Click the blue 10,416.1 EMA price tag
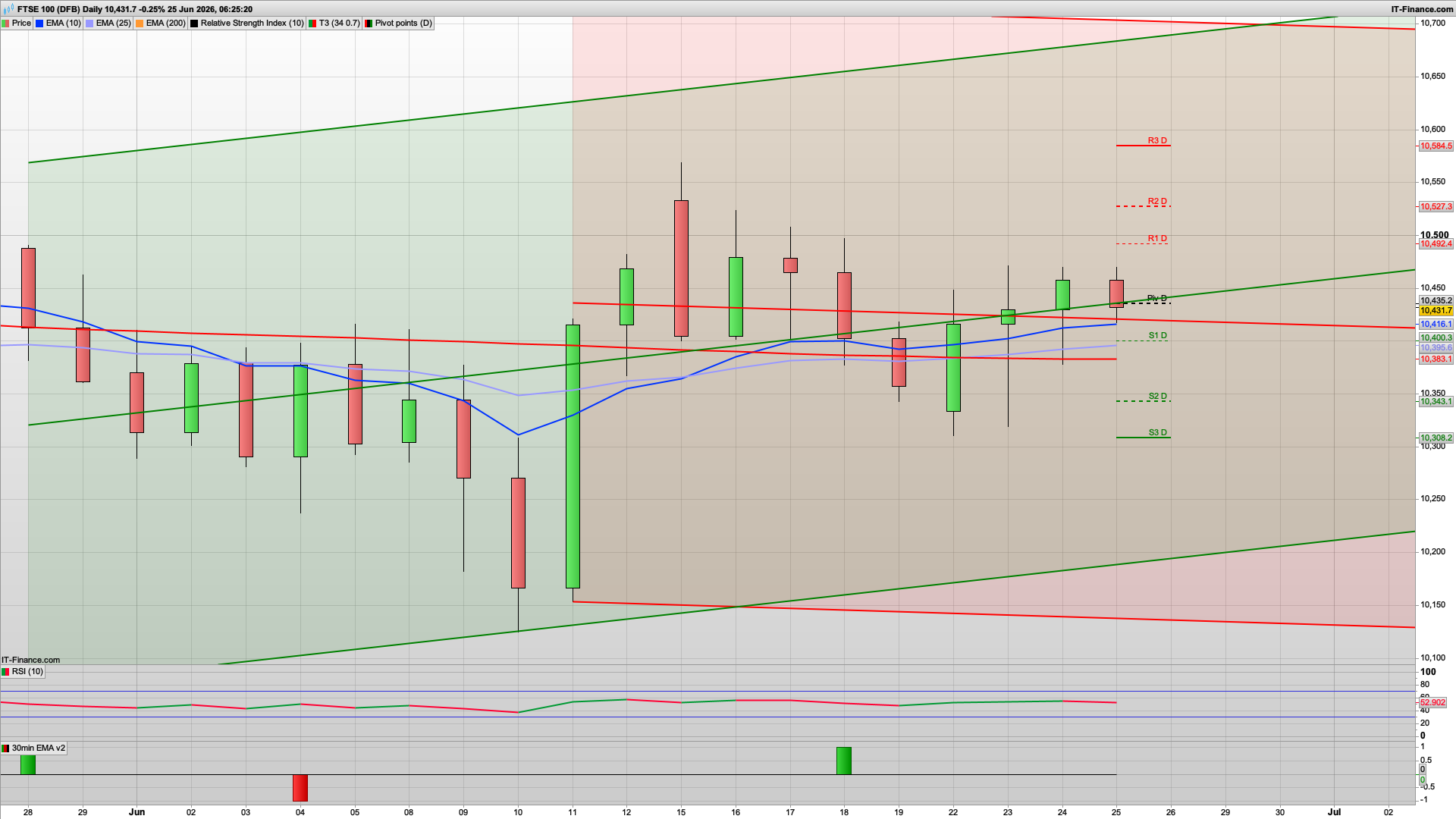The image size is (1456, 819). pyautogui.click(x=1436, y=324)
